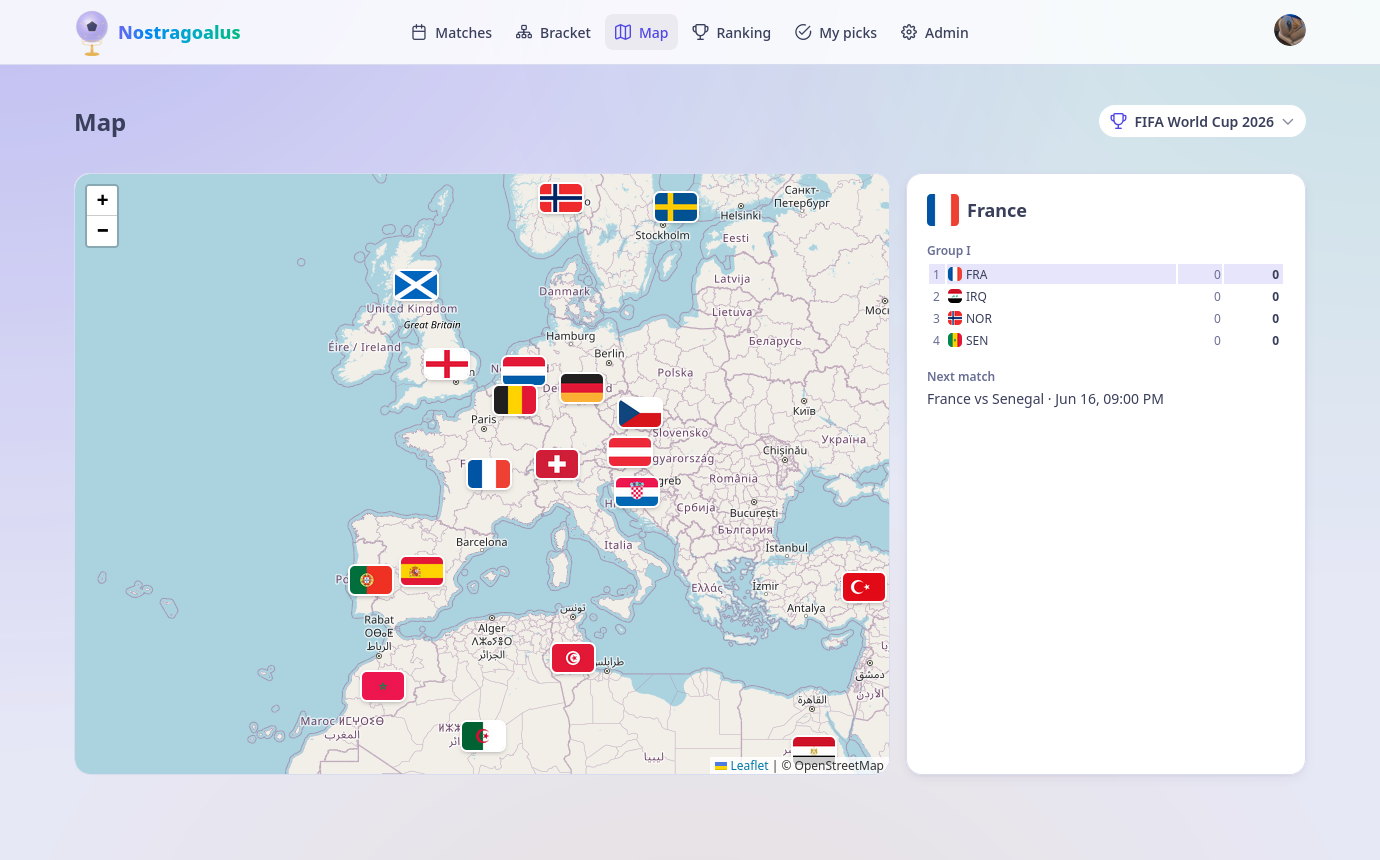Open the FIFA World Cup 2026 dropdown
Image resolution: width=1380 pixels, height=860 pixels.
point(1202,121)
